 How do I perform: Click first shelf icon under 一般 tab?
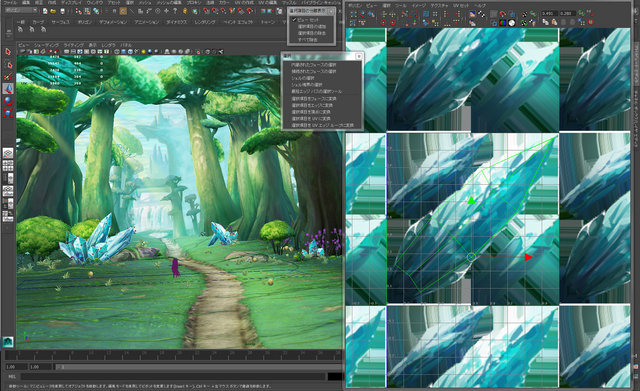(x=20, y=29)
